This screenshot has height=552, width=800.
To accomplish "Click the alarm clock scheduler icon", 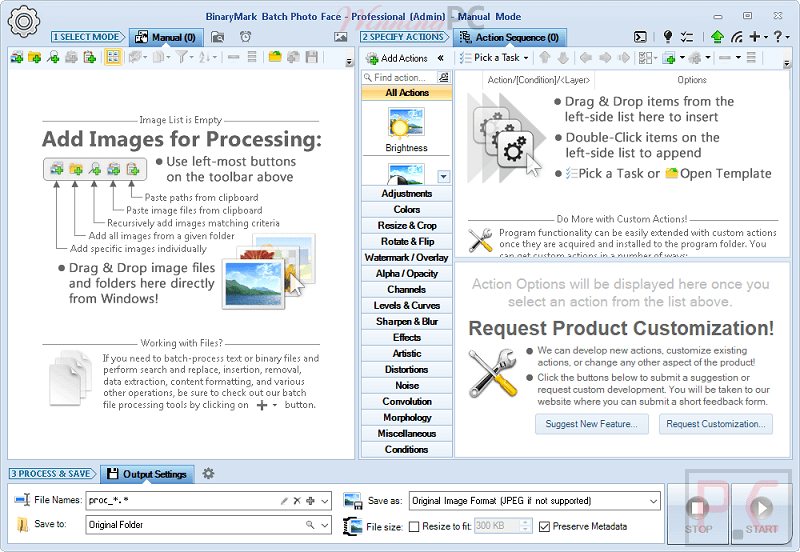I will click(245, 37).
